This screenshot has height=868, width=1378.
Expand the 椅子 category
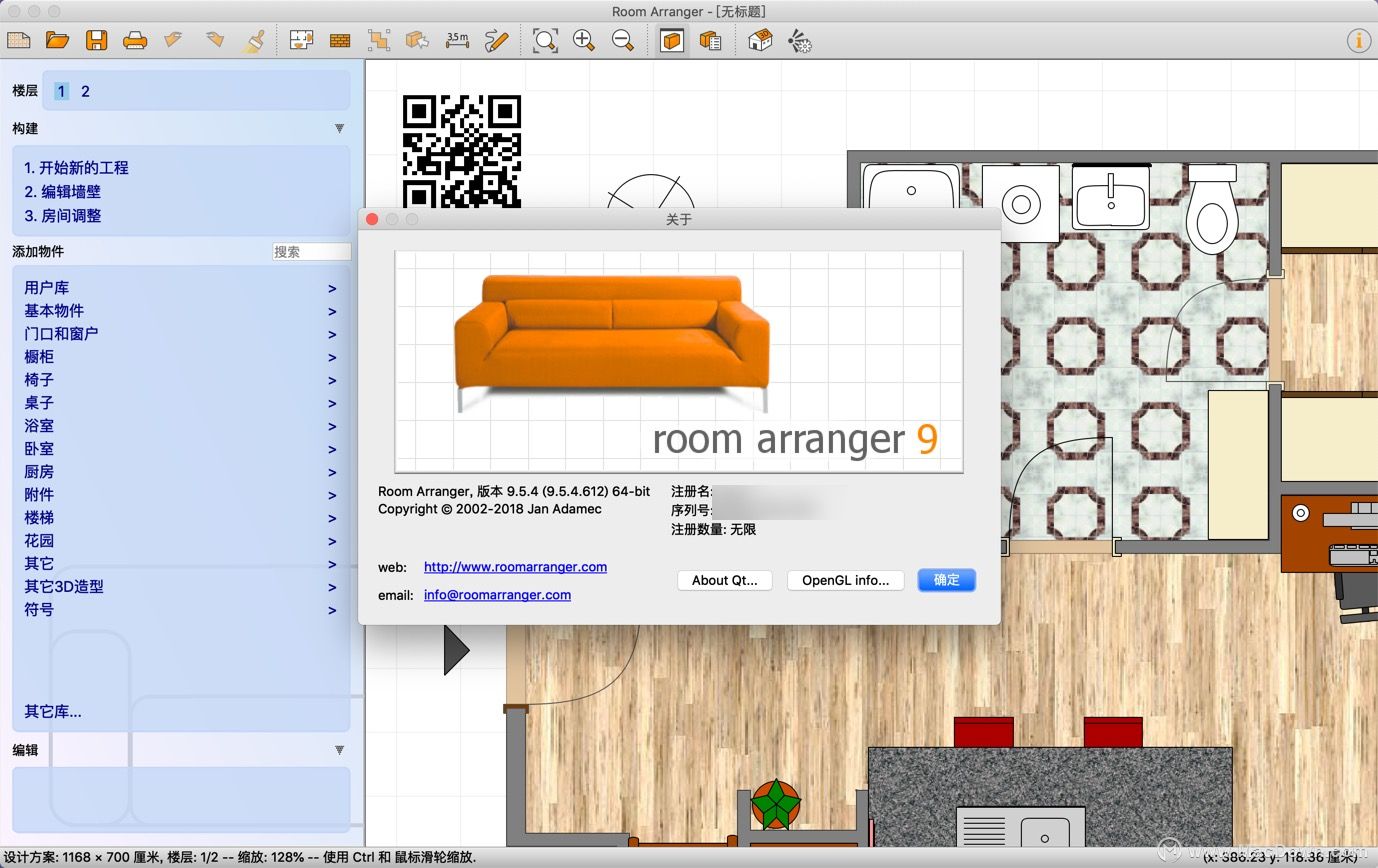181,379
